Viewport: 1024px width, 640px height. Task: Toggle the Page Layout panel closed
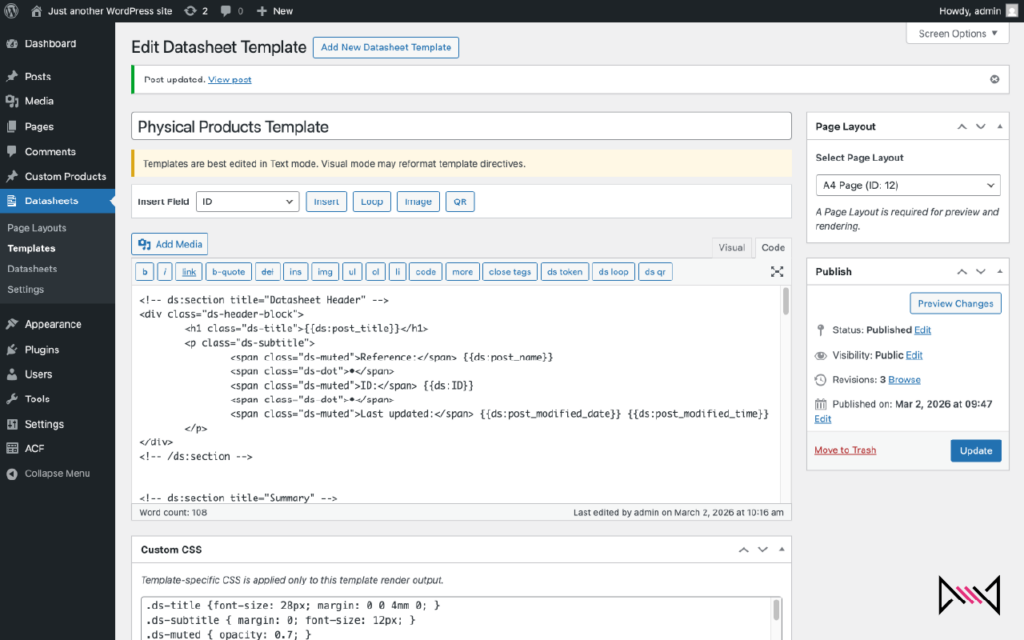point(1001,127)
